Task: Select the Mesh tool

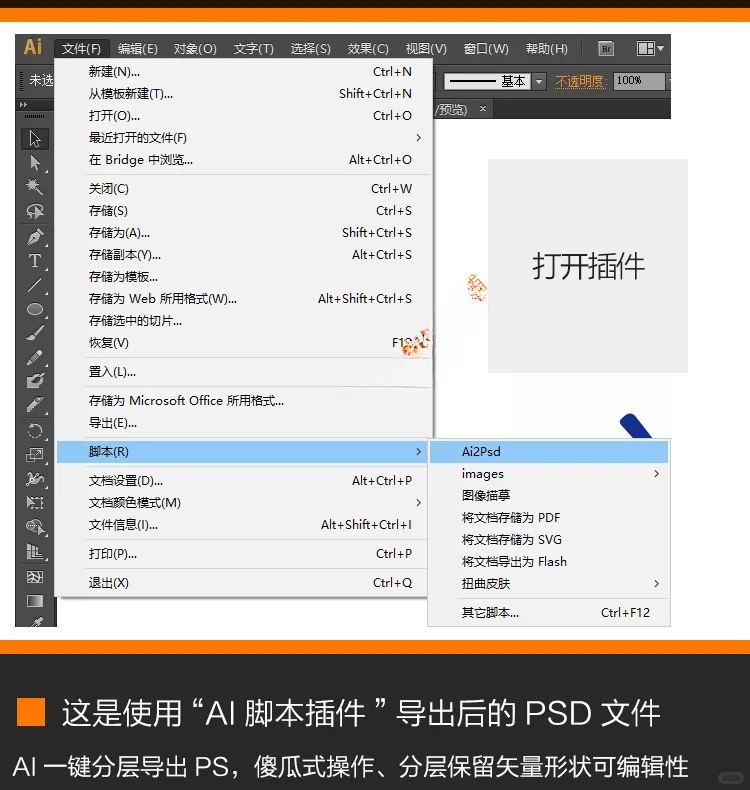Action: coord(35,576)
